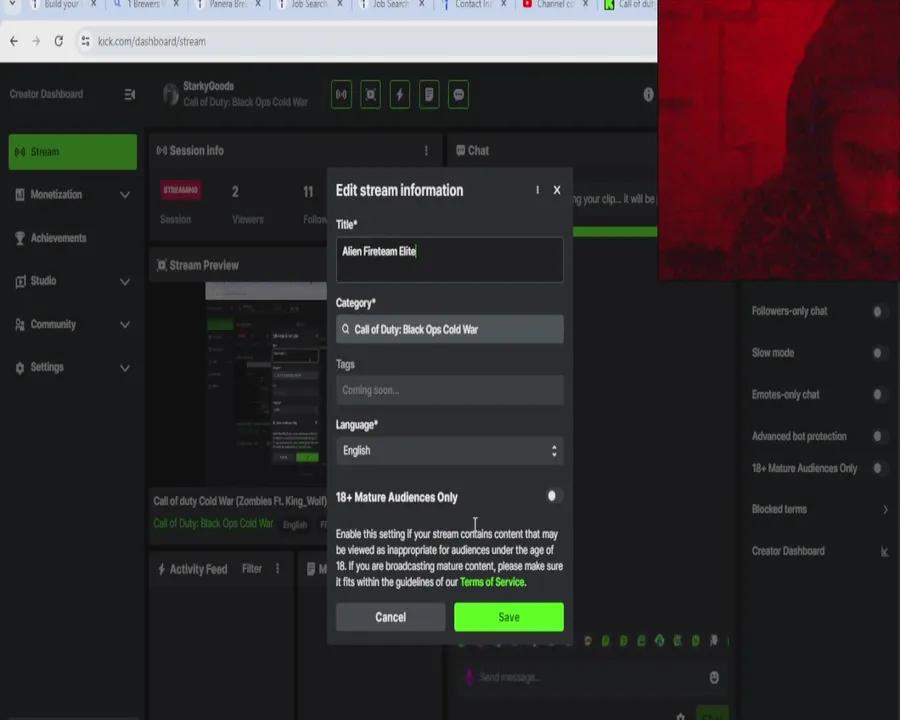
Task: Switch to the Channel YouTube browser tab
Action: (x=554, y=4)
